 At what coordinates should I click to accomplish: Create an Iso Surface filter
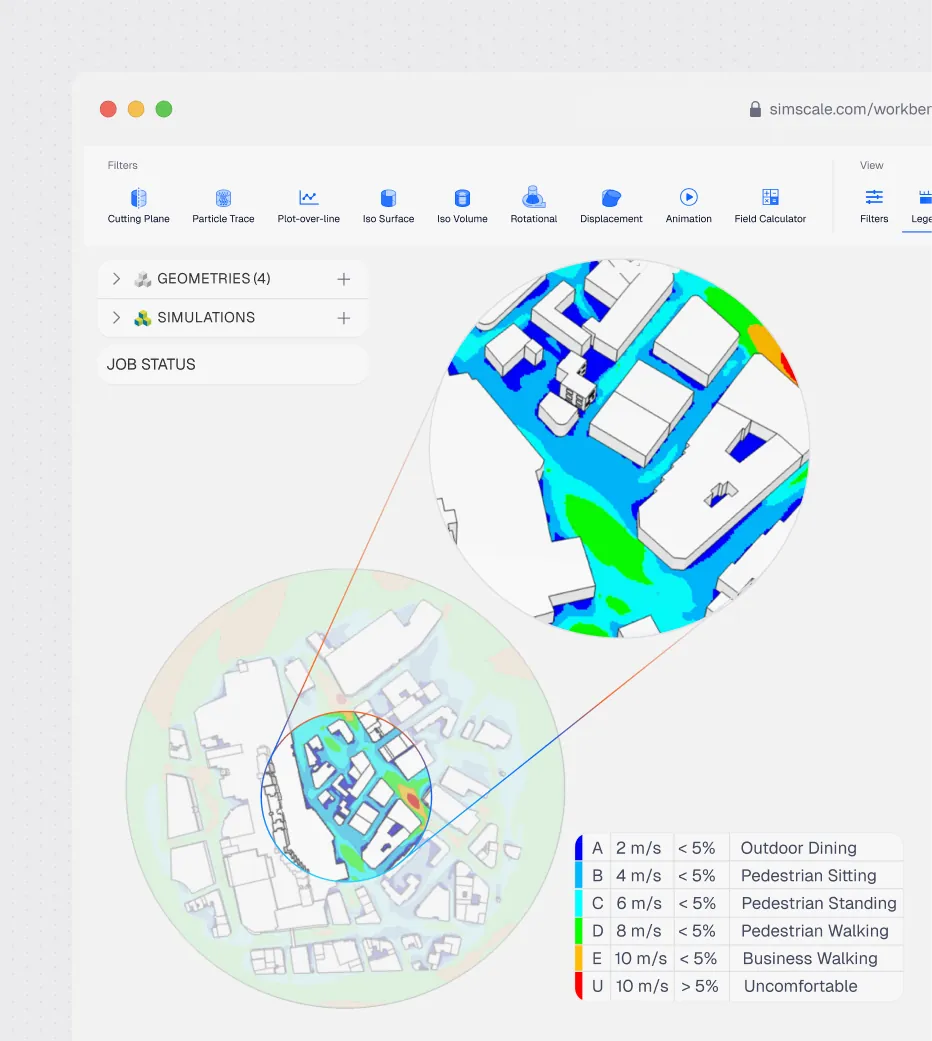tap(388, 206)
